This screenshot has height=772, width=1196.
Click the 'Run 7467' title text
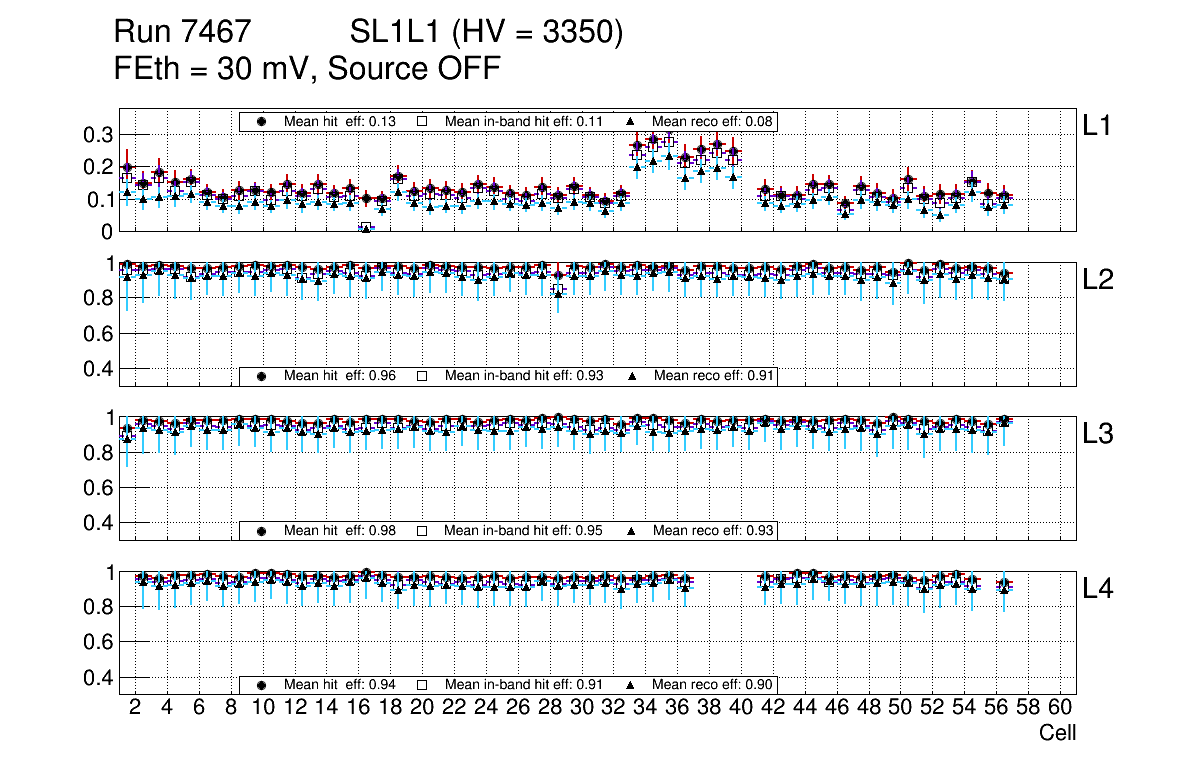coord(181,33)
